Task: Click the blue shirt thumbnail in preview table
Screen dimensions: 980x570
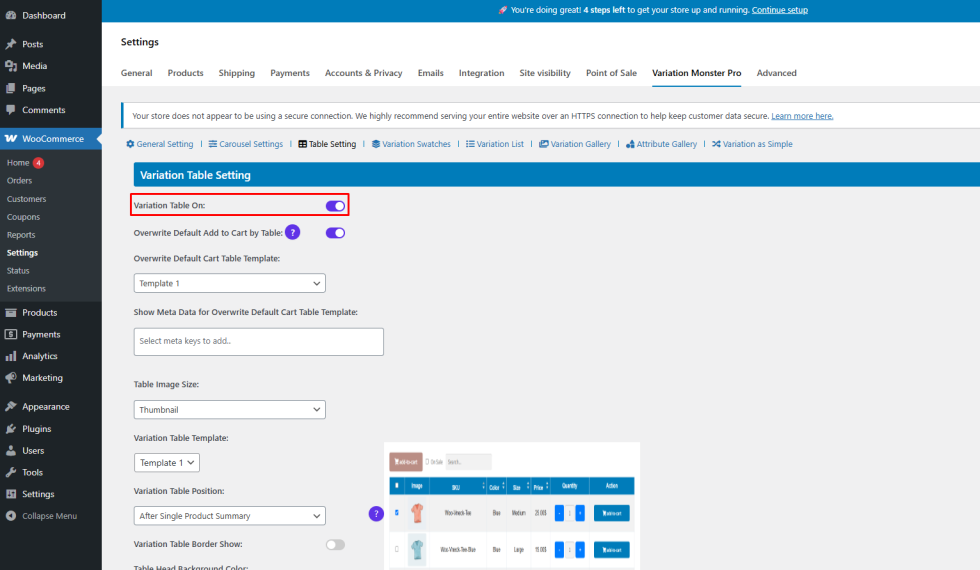Action: [417, 550]
